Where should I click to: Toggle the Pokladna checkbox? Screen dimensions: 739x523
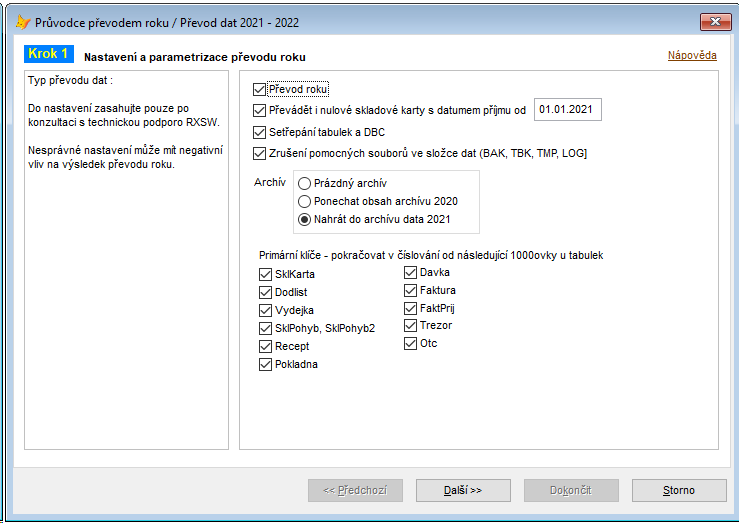[265, 364]
